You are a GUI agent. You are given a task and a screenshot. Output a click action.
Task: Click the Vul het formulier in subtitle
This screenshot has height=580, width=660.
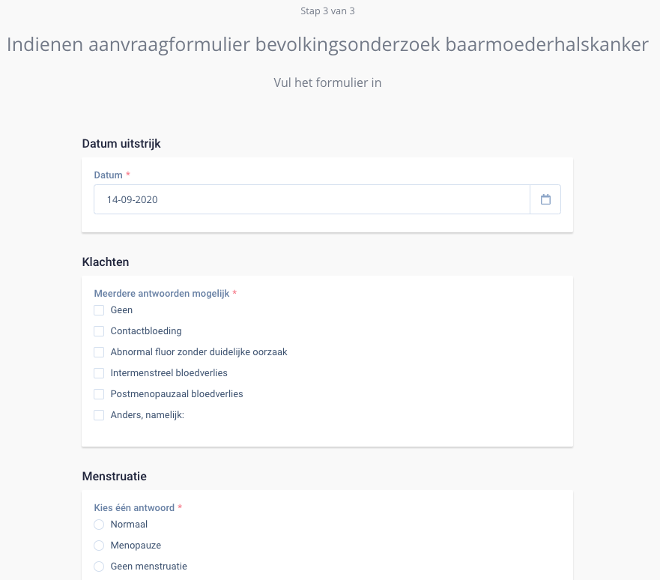coord(327,82)
